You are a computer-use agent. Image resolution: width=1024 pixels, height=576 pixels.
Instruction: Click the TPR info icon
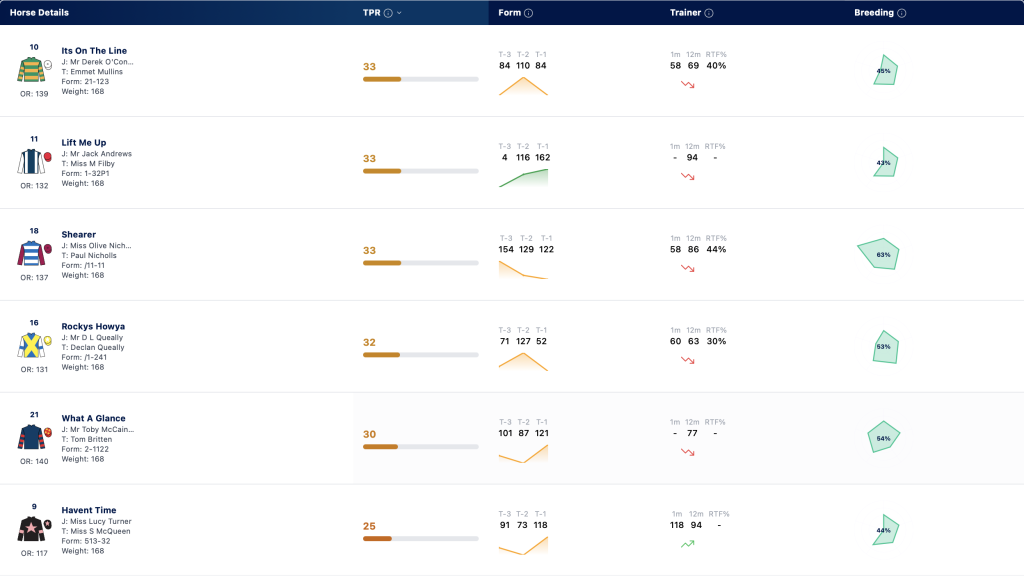pos(388,13)
